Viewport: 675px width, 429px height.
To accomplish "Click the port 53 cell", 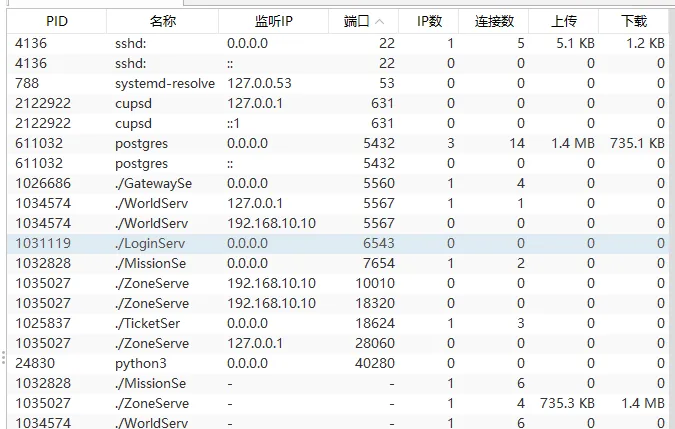I will point(387,83).
